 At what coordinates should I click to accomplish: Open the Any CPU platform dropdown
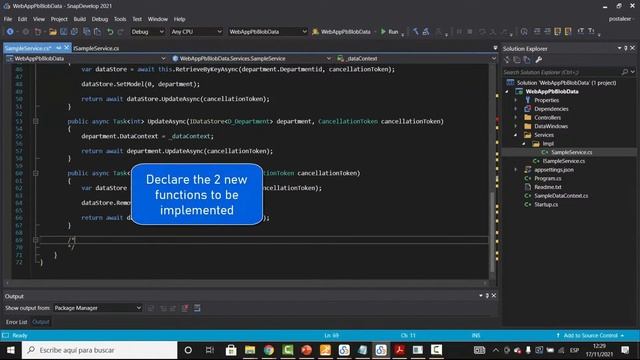[196, 32]
